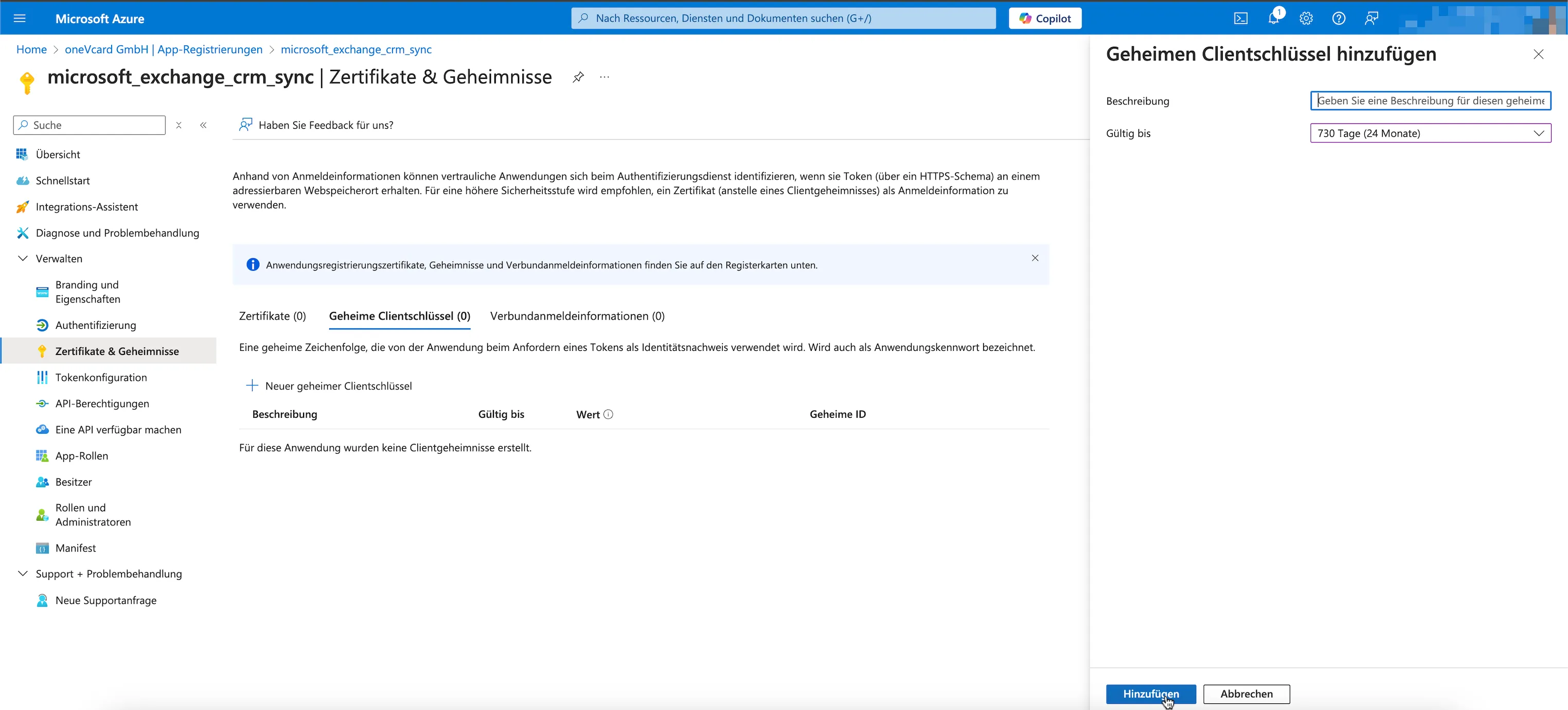Click the Schnellstart cloud icon
The width and height of the screenshot is (1568, 710).
click(22, 181)
